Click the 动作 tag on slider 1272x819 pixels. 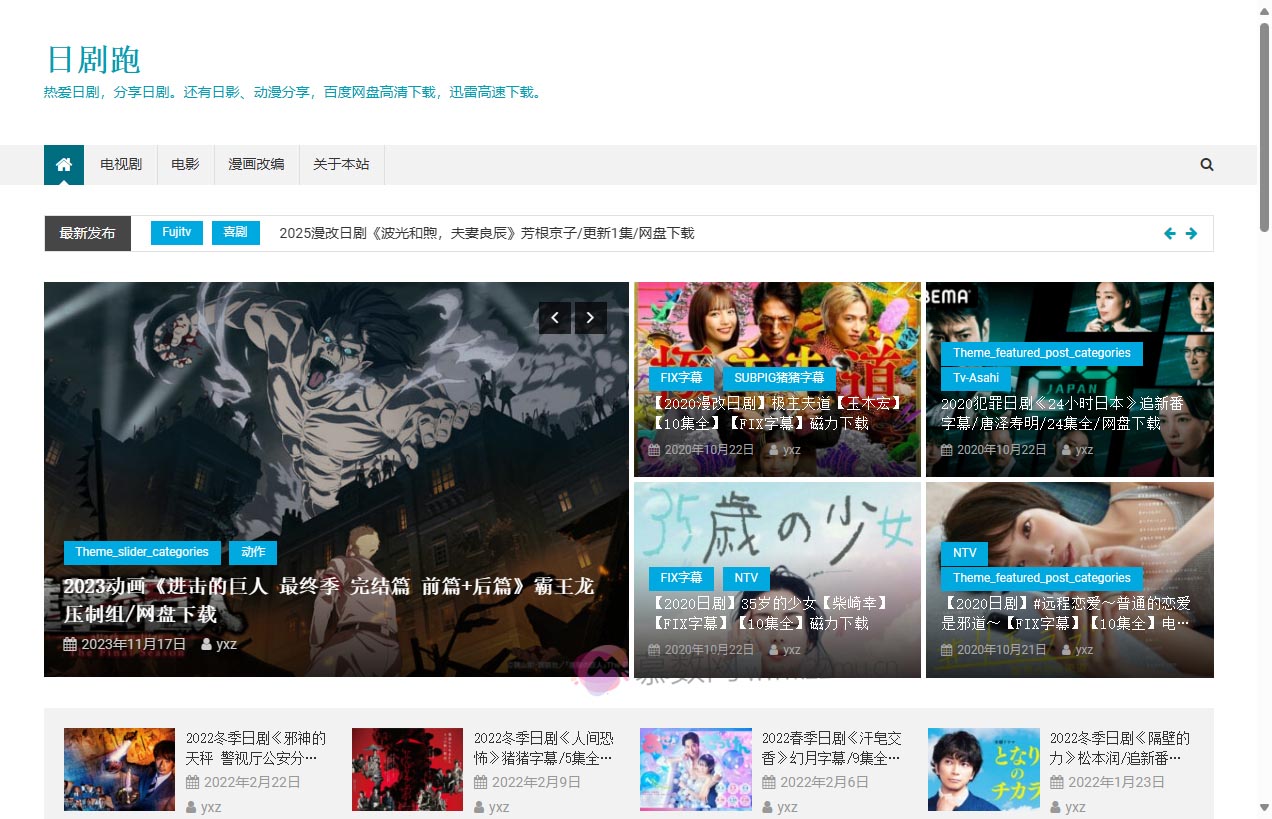click(x=253, y=552)
